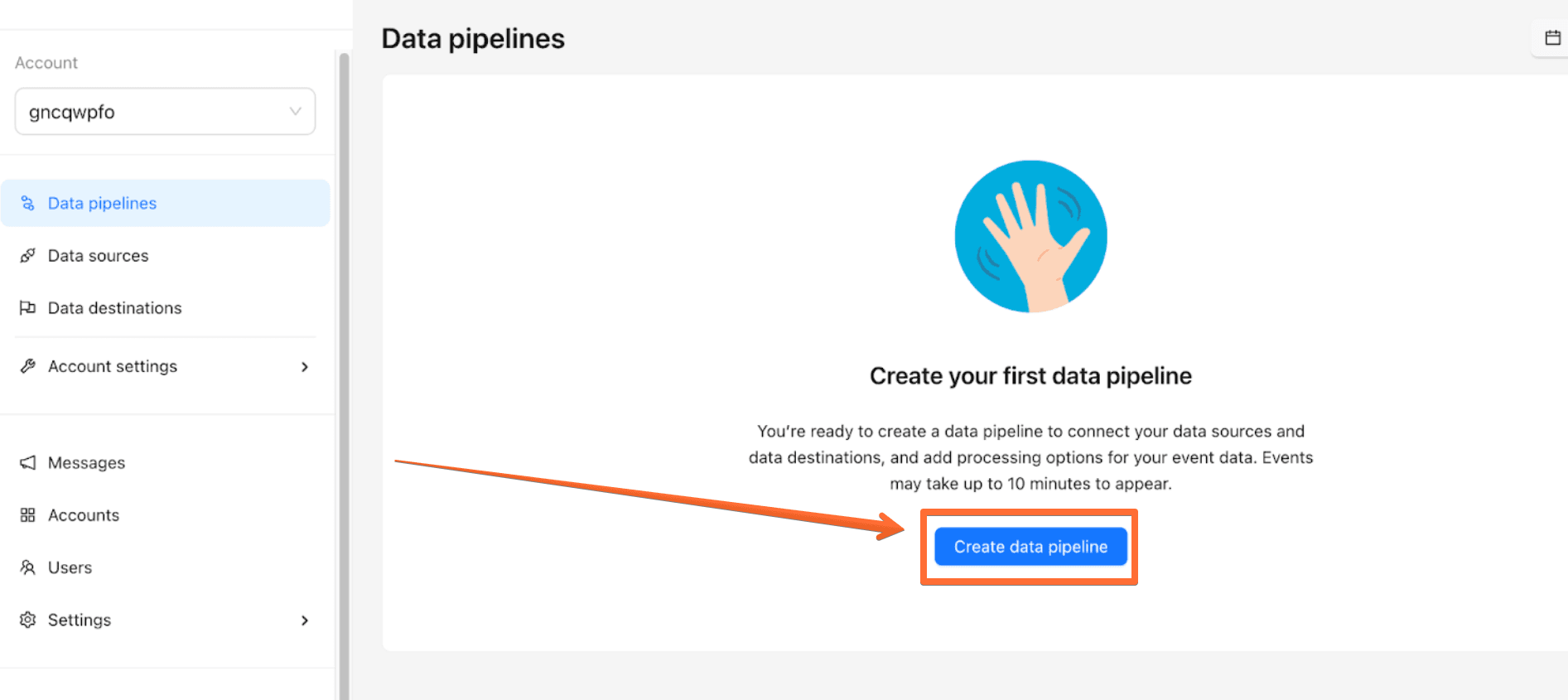Screen dimensions: 1568x700
Task: Click the Data sources plug icon
Action: [x=27, y=255]
